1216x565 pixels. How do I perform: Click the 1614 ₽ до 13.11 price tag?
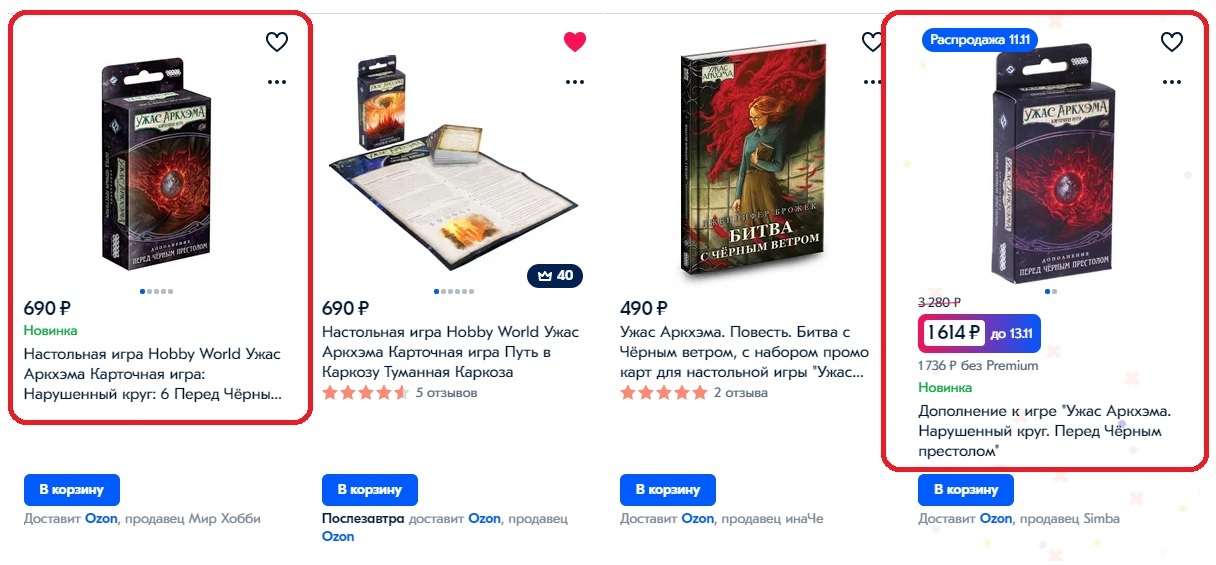[x=980, y=333]
